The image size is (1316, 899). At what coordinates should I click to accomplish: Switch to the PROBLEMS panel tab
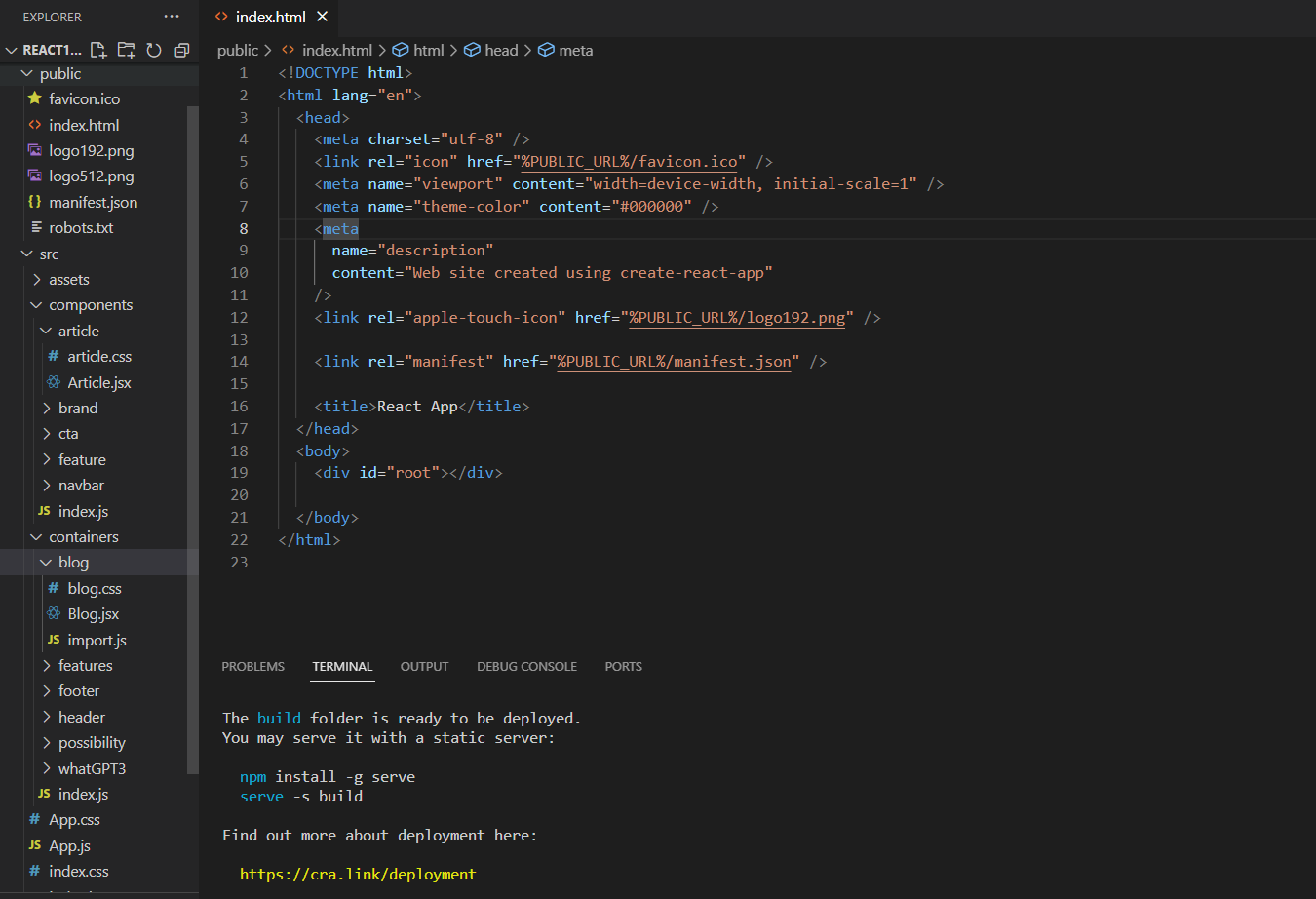pyautogui.click(x=252, y=667)
